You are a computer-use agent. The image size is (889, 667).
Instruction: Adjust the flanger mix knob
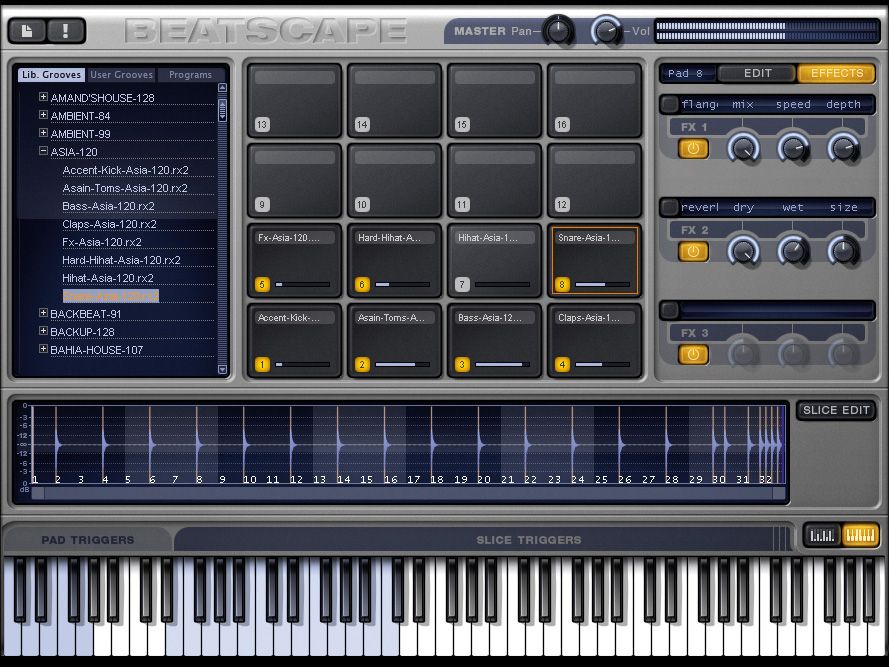coord(743,148)
